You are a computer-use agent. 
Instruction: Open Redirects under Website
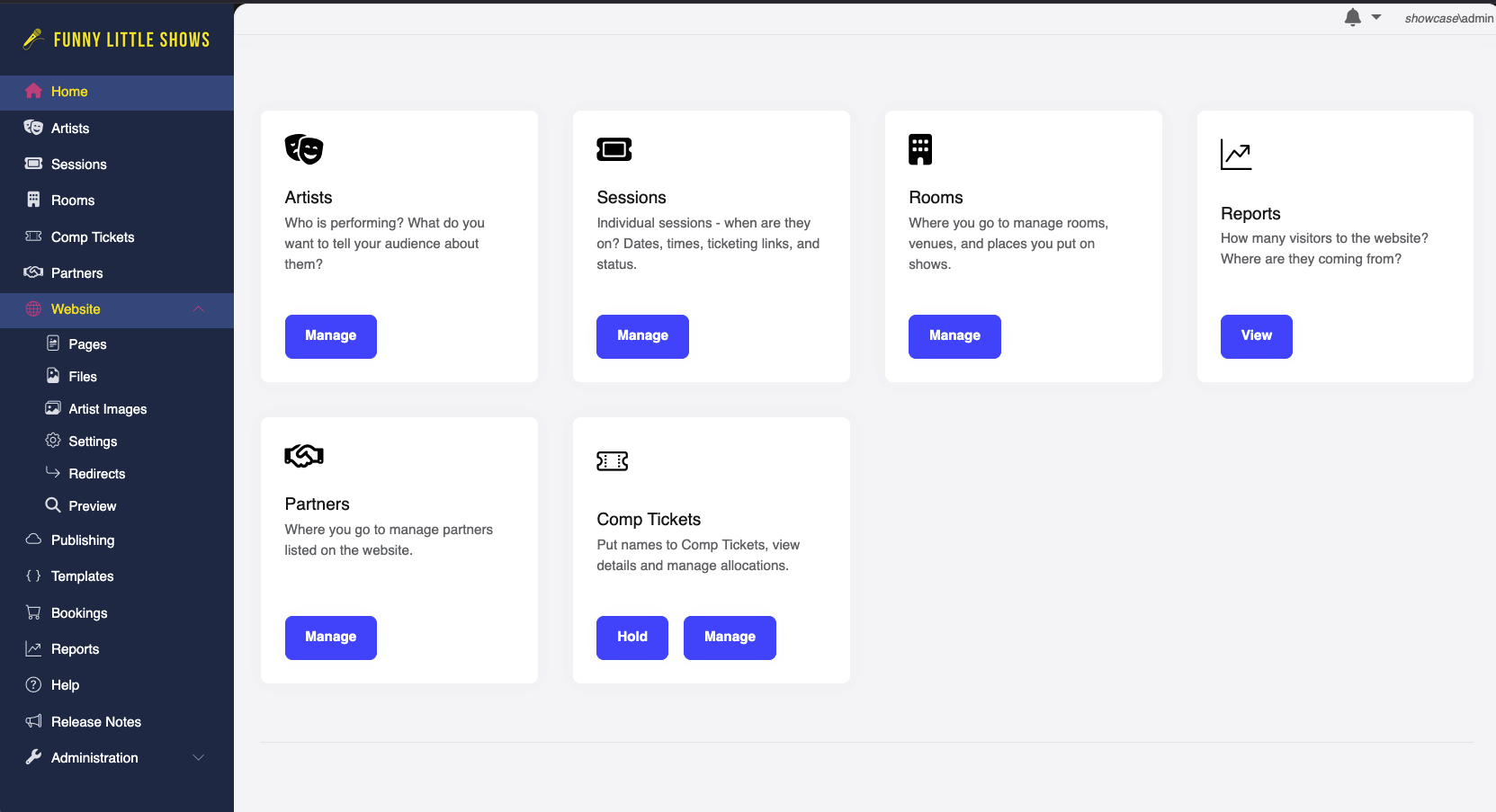coord(96,474)
